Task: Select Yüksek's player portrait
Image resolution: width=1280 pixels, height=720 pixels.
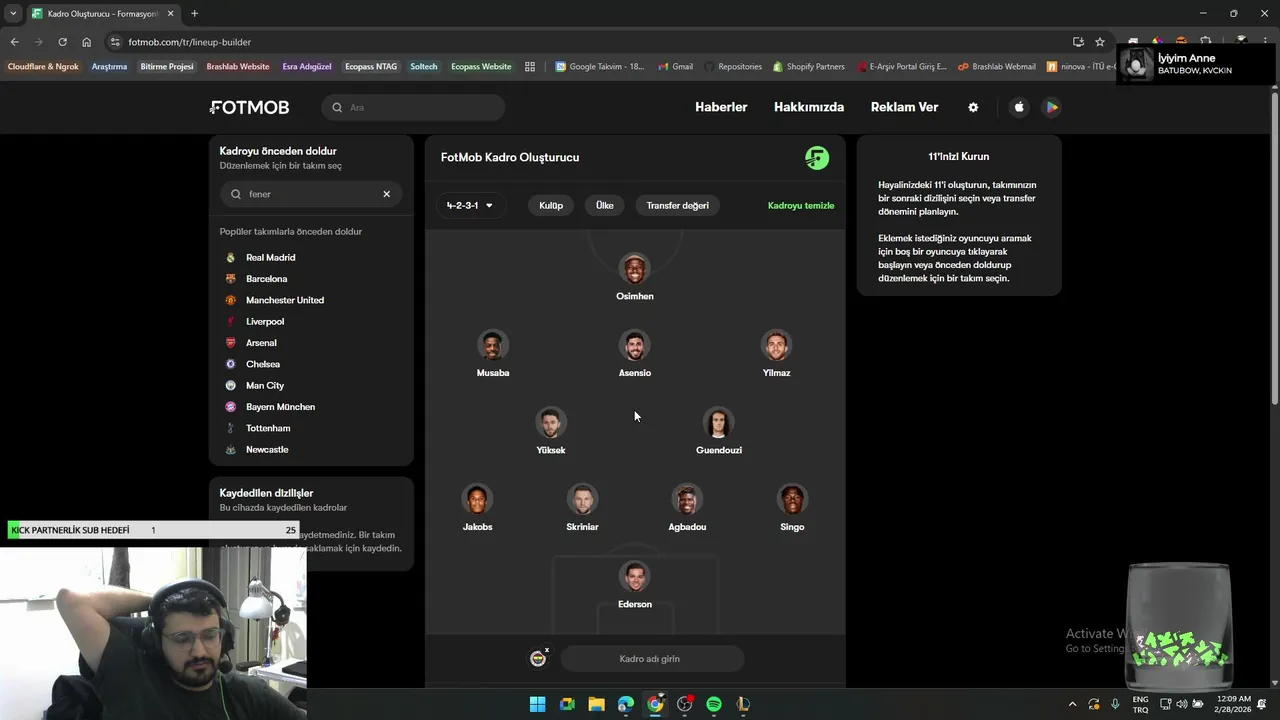Action: [551, 423]
